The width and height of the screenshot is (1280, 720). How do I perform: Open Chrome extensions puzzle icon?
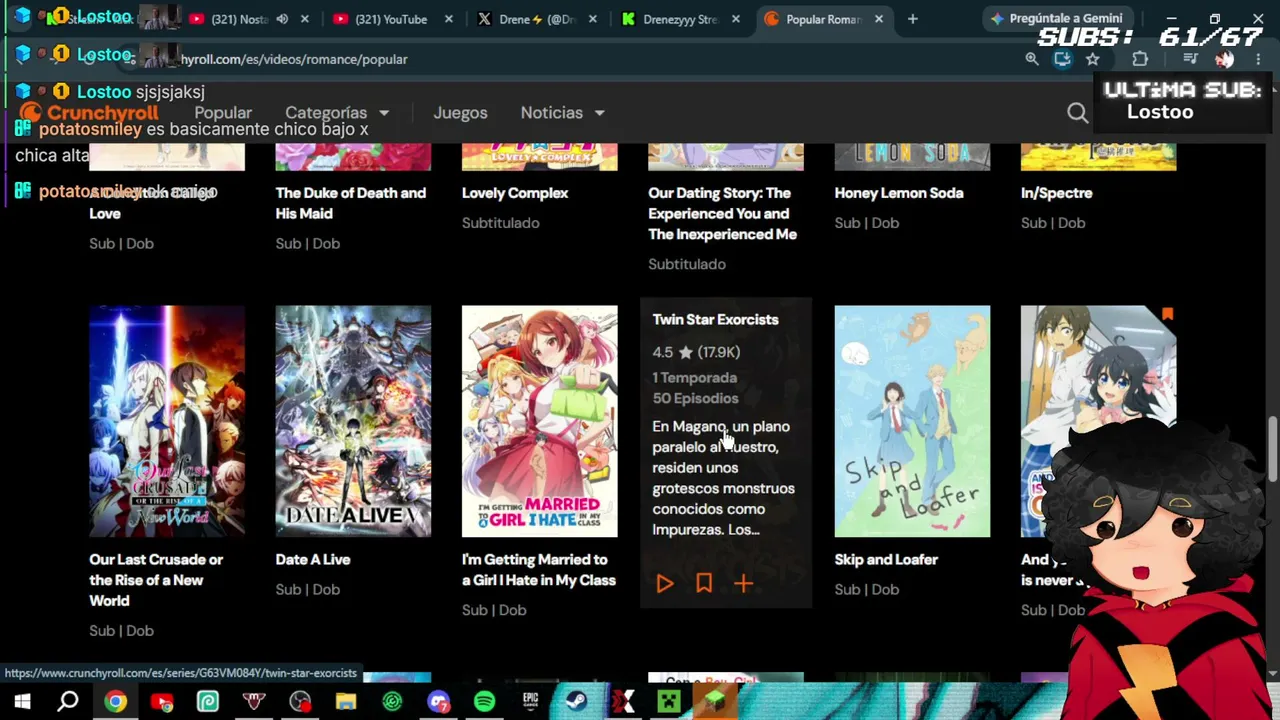1140,59
